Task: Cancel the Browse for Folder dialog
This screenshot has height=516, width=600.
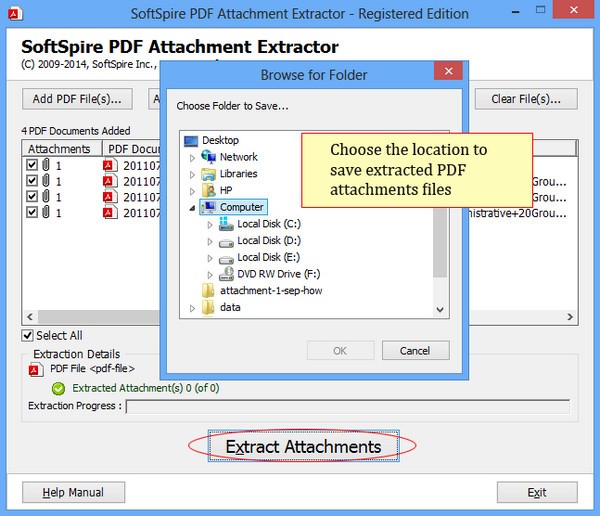Action: pos(416,351)
